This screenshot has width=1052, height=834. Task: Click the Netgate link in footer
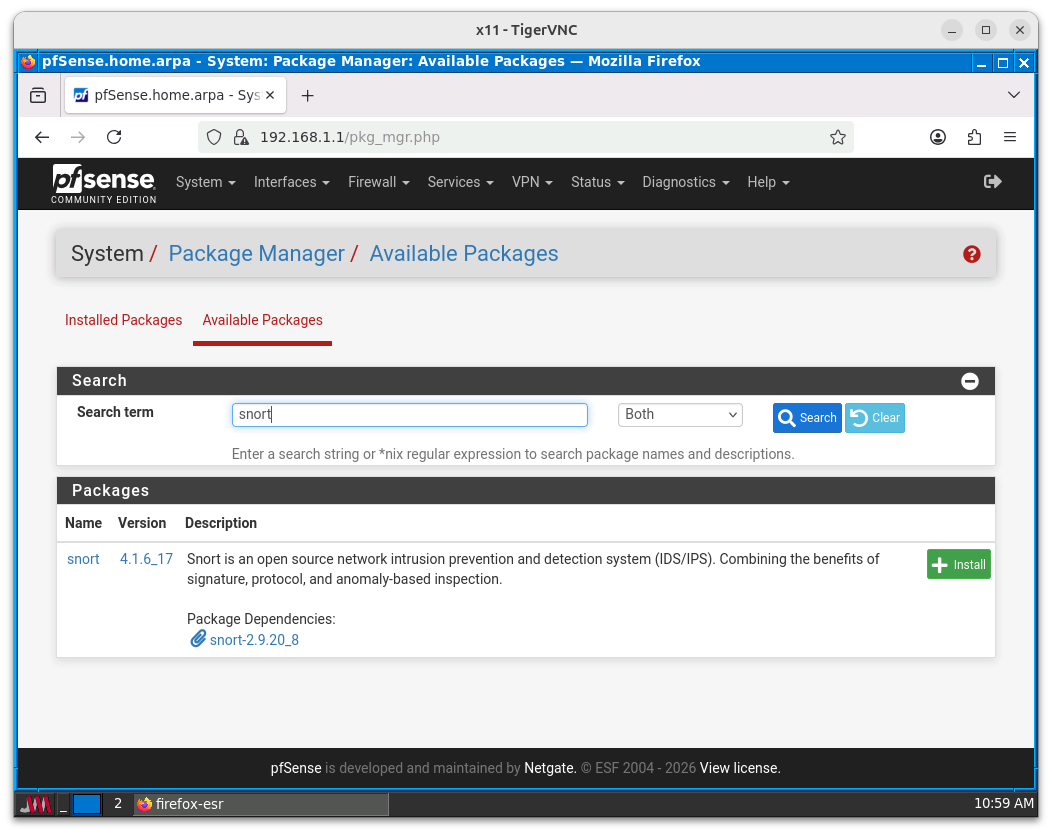coord(549,768)
